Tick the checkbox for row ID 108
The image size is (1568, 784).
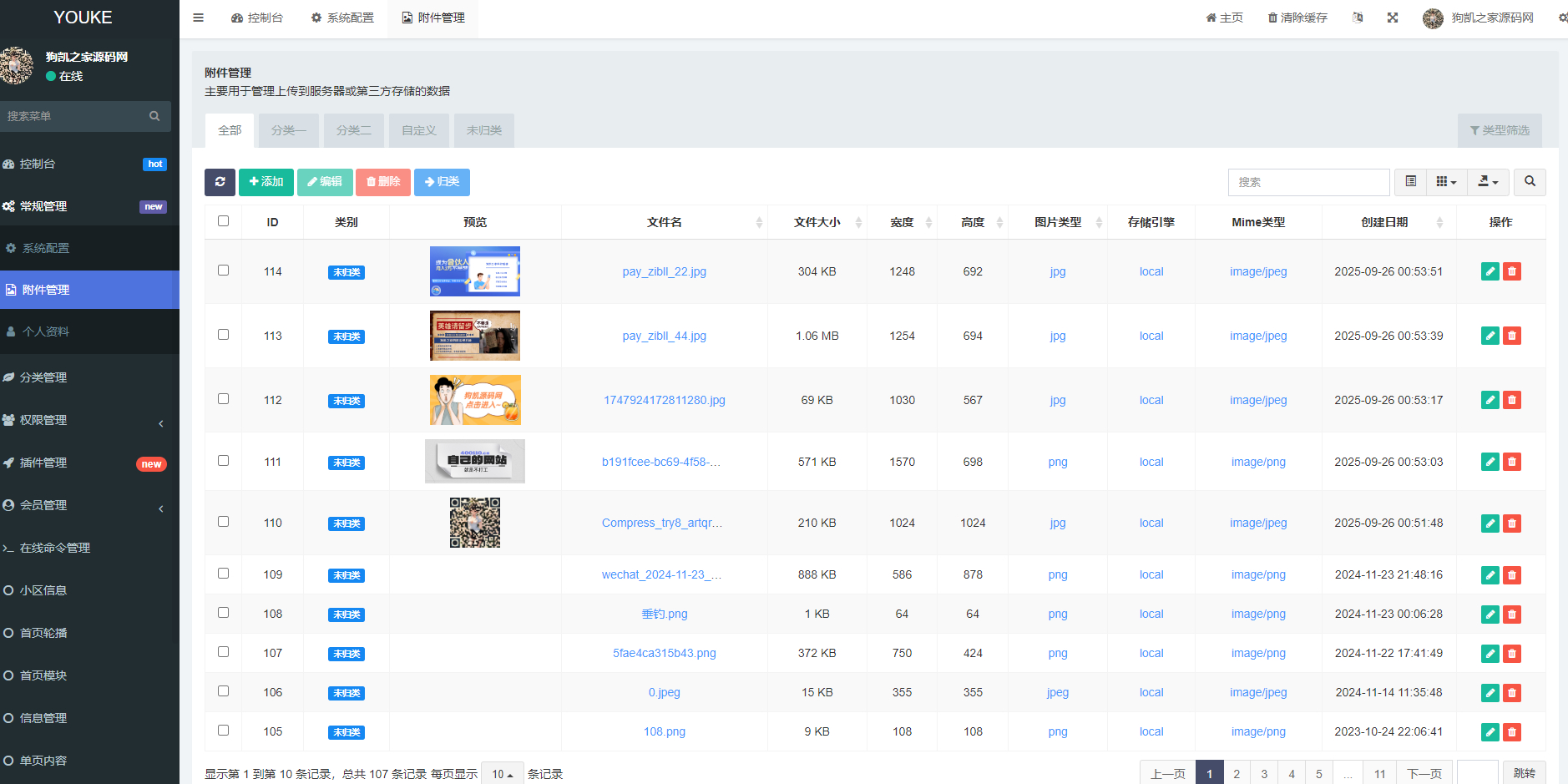click(x=223, y=613)
